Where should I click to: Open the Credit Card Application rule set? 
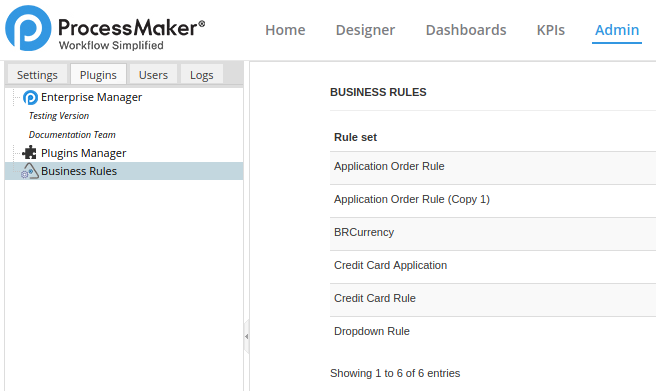pos(493,267)
